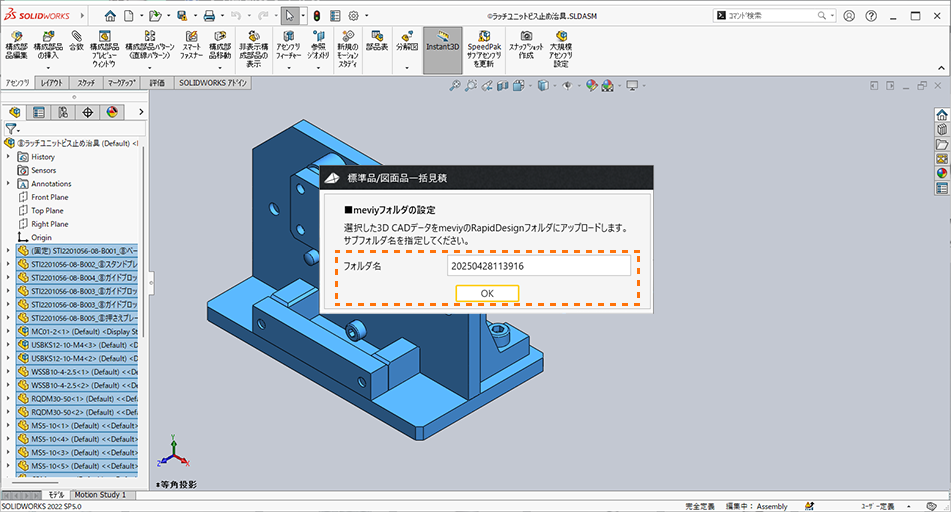Click アセンブリフィーチャー tool
951x512 pixels.
(x=289, y=45)
